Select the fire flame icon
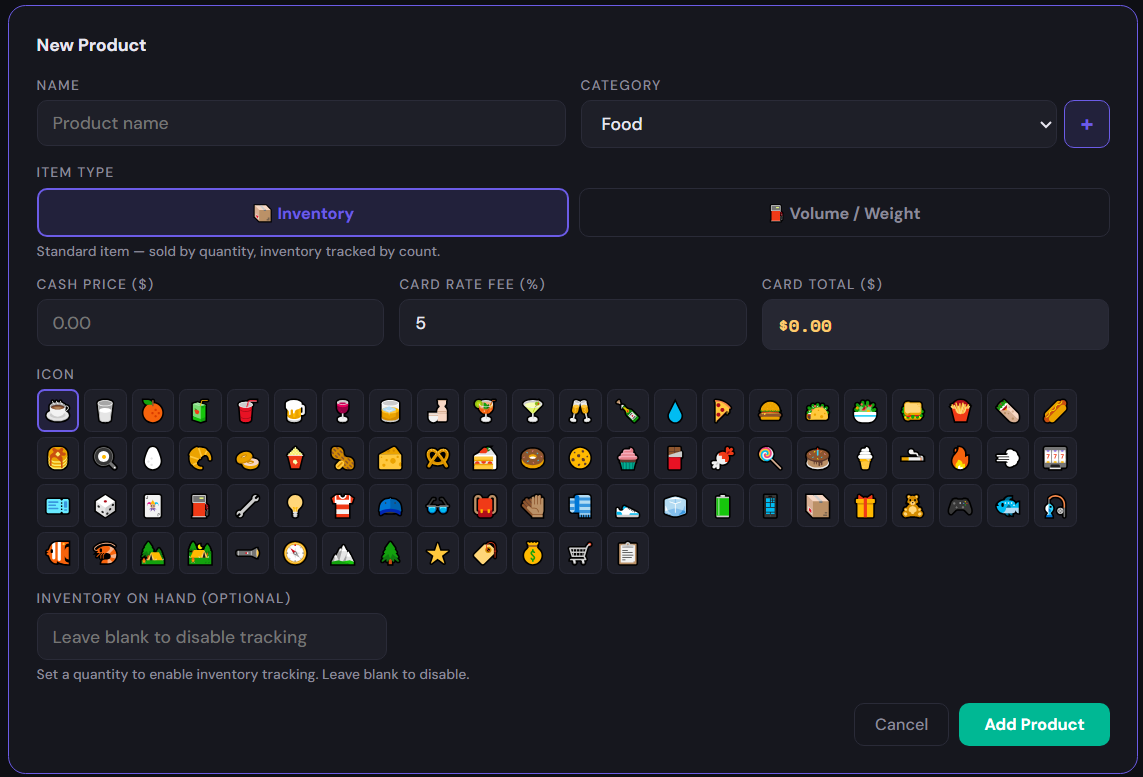 tap(960, 458)
